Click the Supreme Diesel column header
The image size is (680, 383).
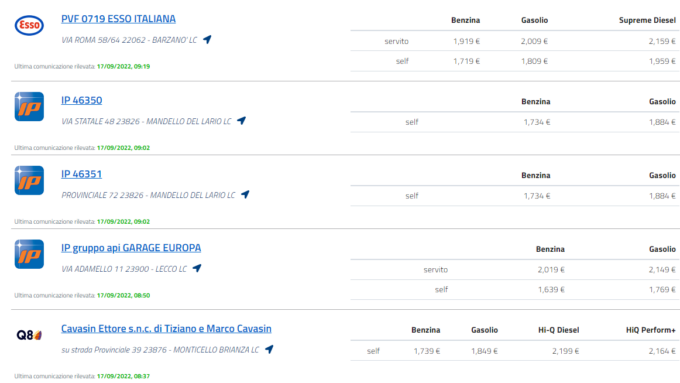(647, 20)
